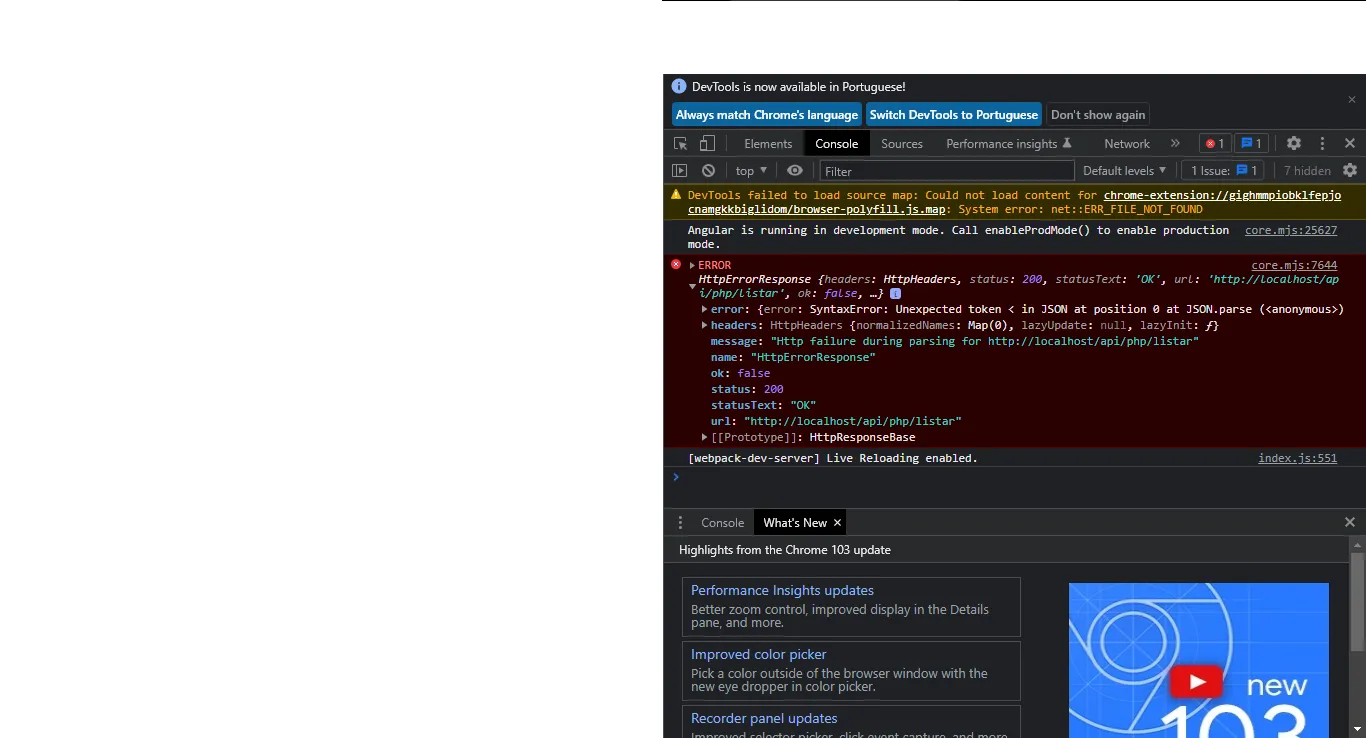Screen dimensions: 1366x738
Task: Open the DevTools three-dot customize menu
Action: pyautogui.click(x=1322, y=144)
